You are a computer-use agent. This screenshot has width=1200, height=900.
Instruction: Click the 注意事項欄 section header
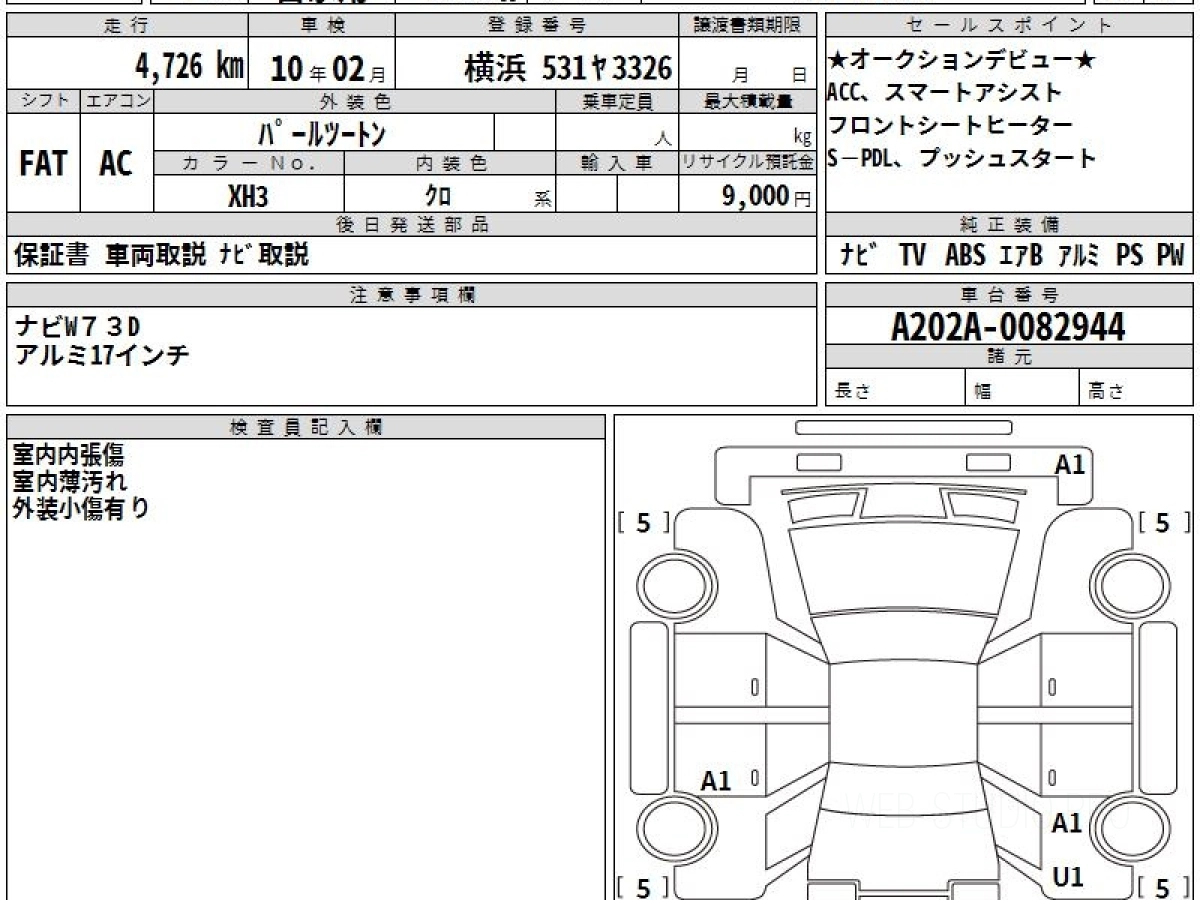coord(412,294)
